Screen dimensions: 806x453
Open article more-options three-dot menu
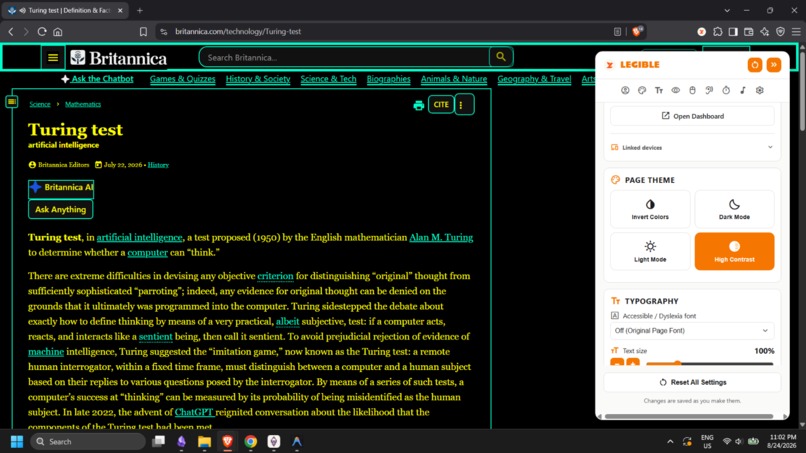tap(464, 105)
